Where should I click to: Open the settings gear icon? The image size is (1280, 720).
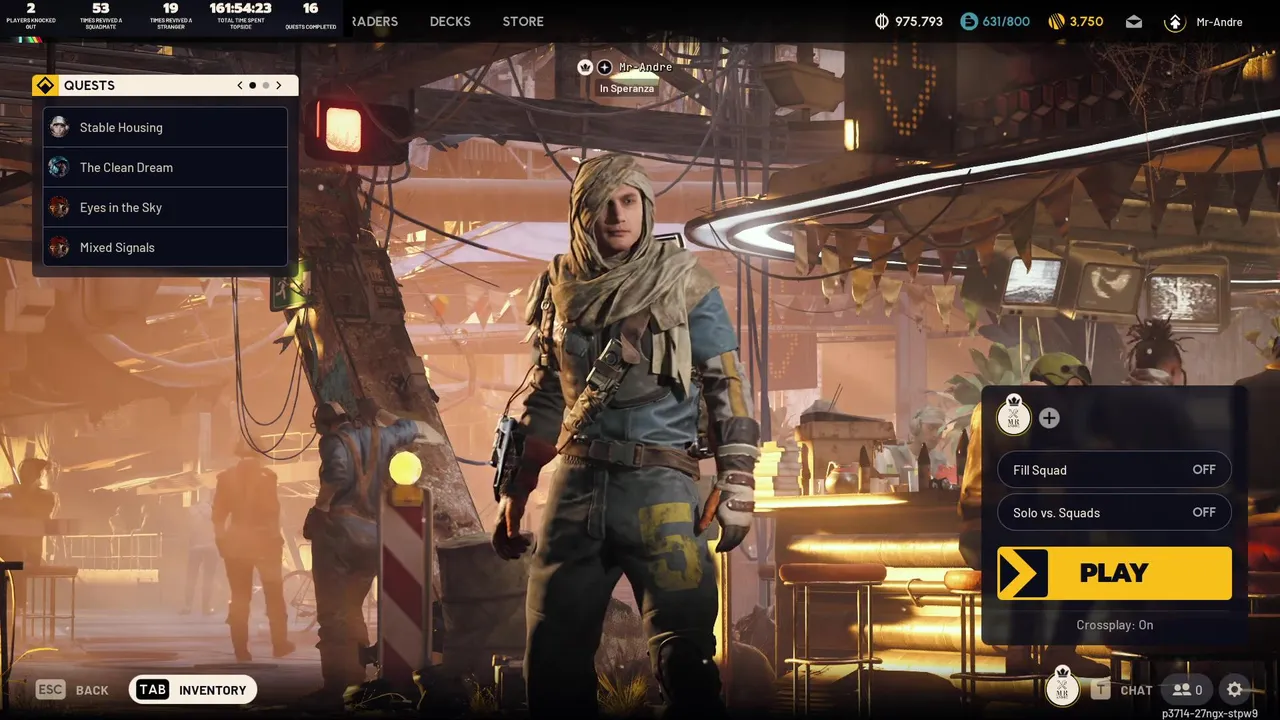pos(1235,689)
